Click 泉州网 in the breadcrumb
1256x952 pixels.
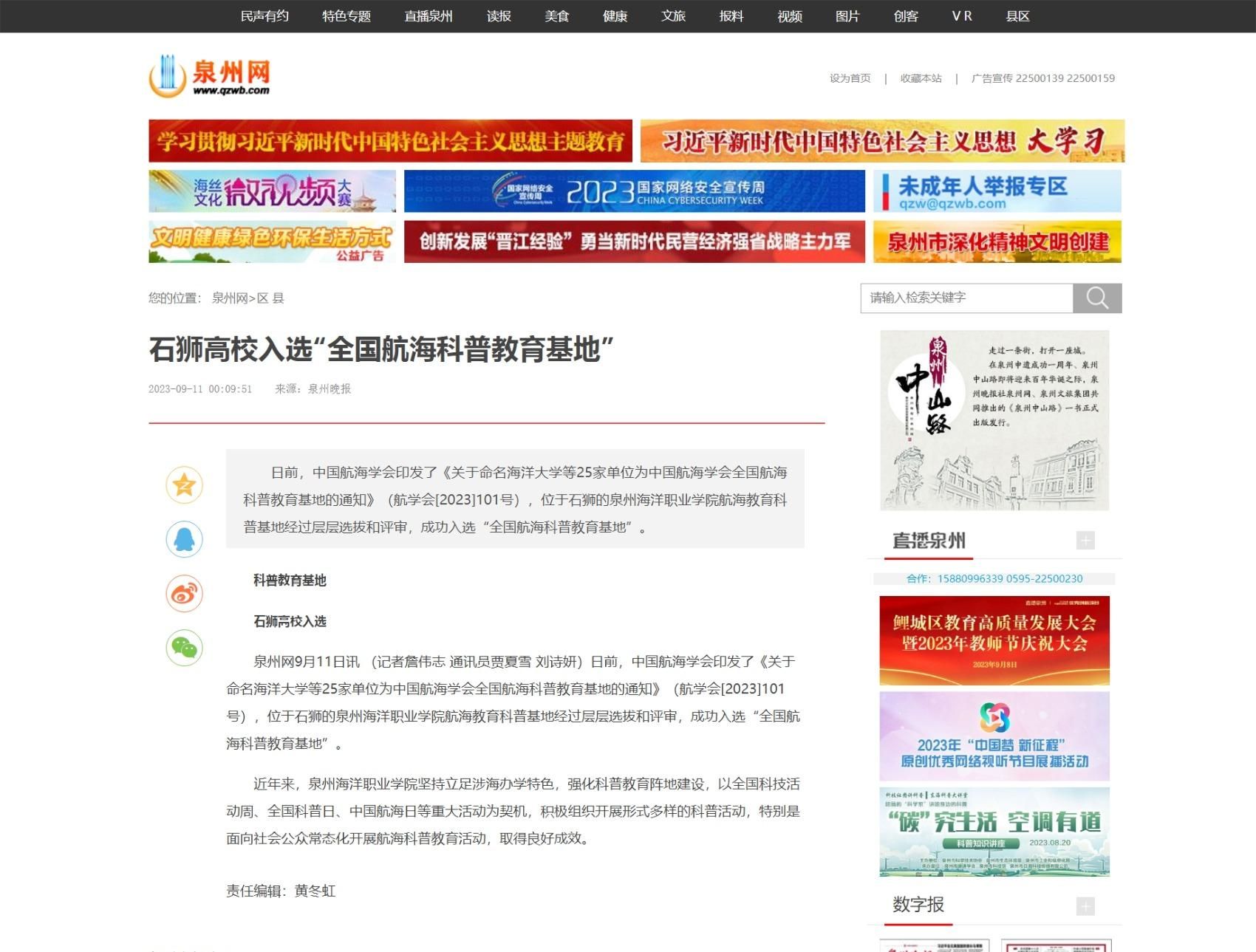pyautogui.click(x=229, y=298)
